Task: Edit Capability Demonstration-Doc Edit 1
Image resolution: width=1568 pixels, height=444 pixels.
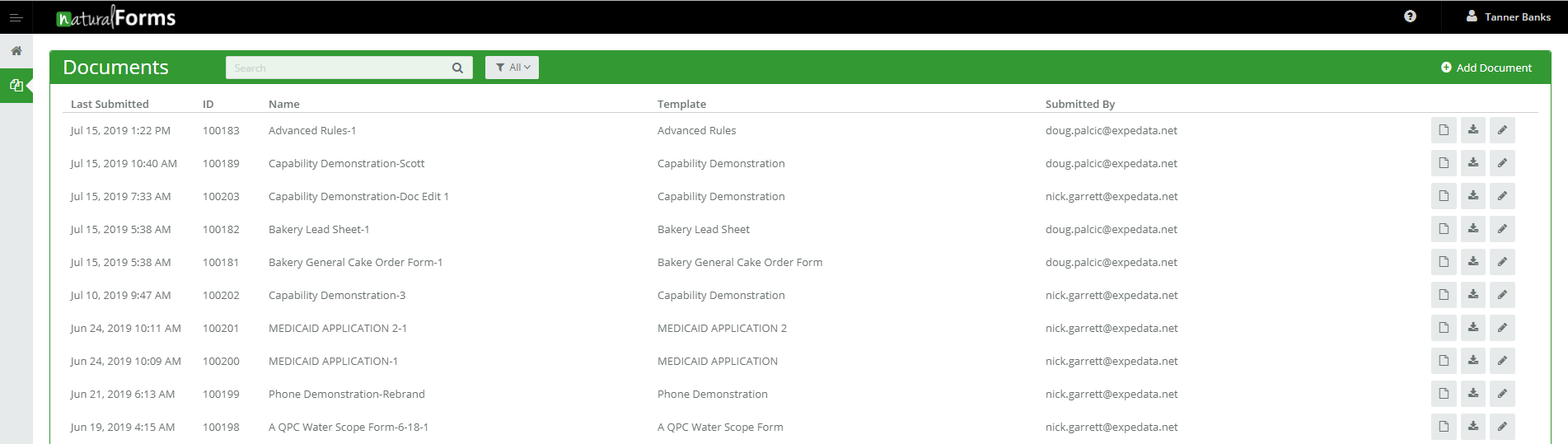Action: pyautogui.click(x=1502, y=196)
